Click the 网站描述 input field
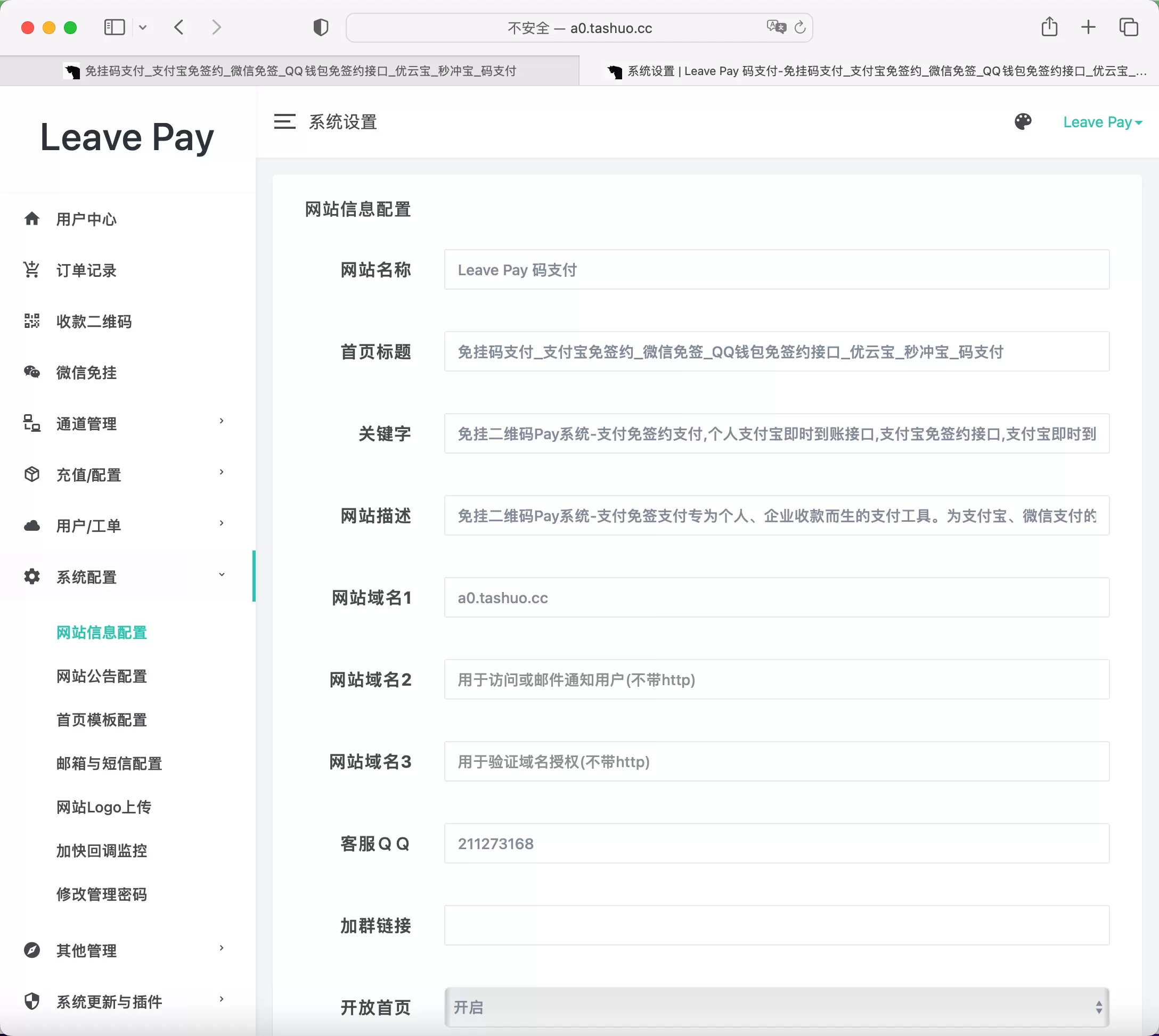1159x1036 pixels. click(777, 515)
